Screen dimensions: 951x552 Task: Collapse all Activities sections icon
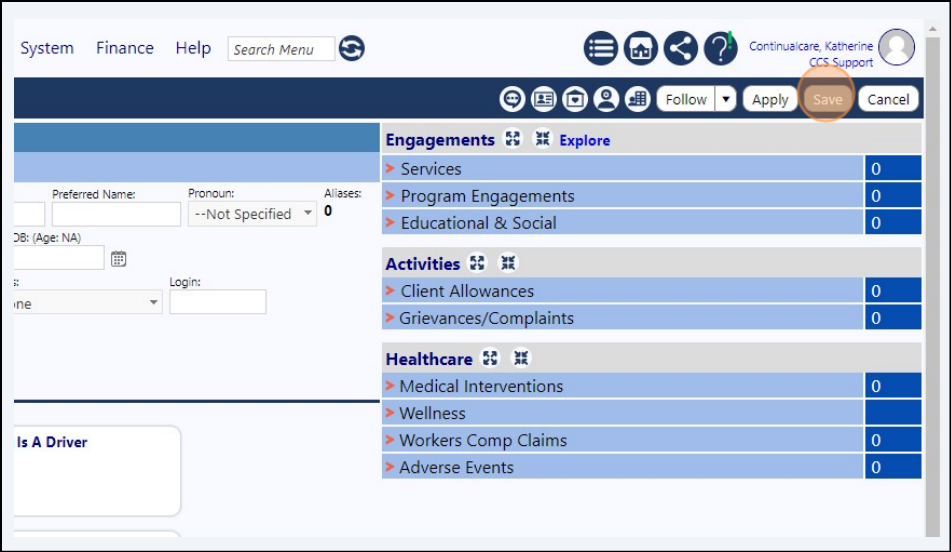[x=508, y=263]
